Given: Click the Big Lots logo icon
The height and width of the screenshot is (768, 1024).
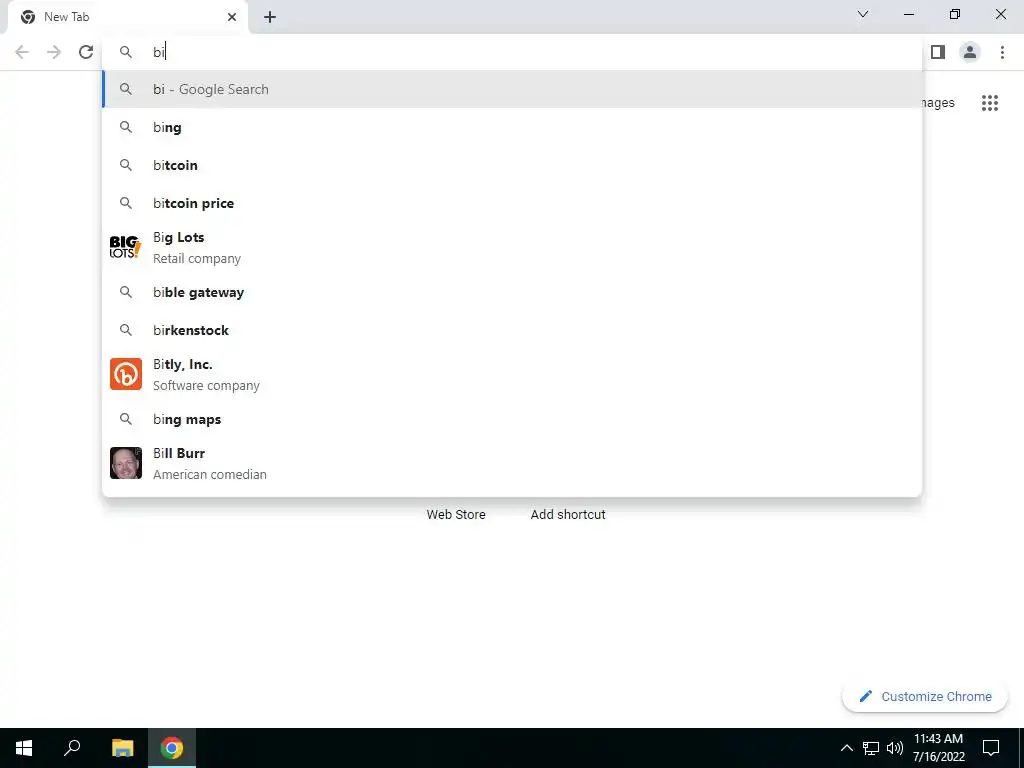Looking at the screenshot, I should pyautogui.click(x=125, y=248).
